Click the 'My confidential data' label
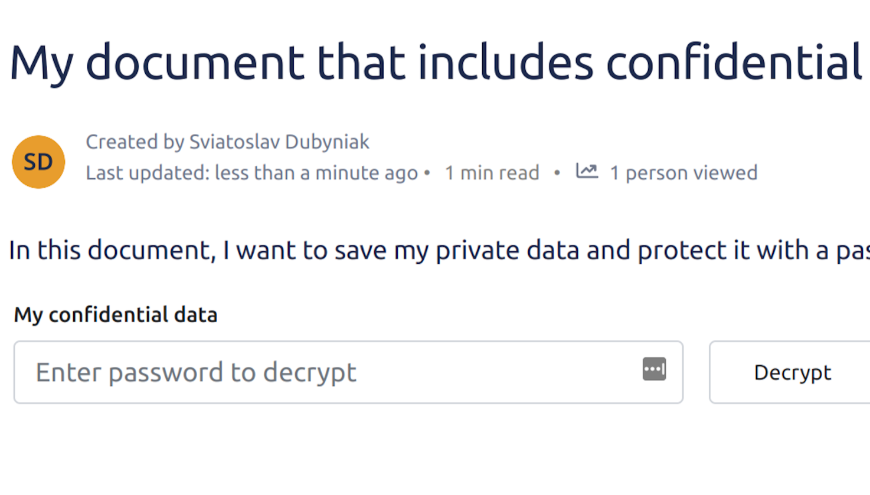This screenshot has height=495, width=870. (116, 315)
